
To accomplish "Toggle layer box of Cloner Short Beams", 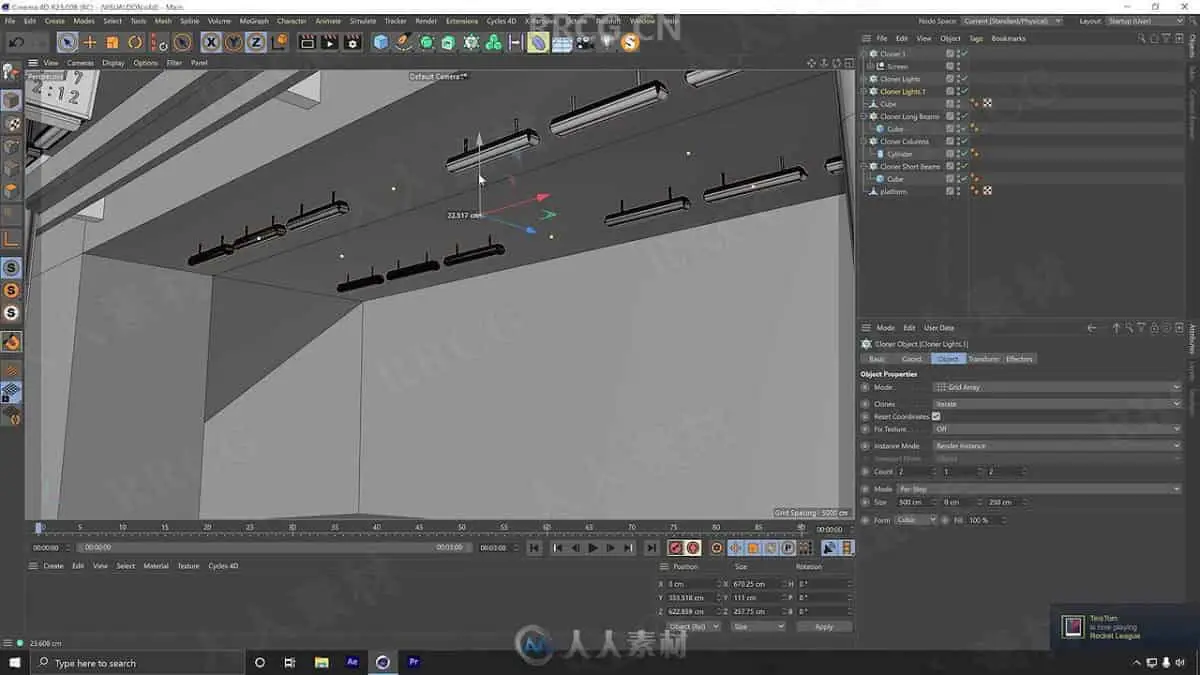I will pos(950,166).
